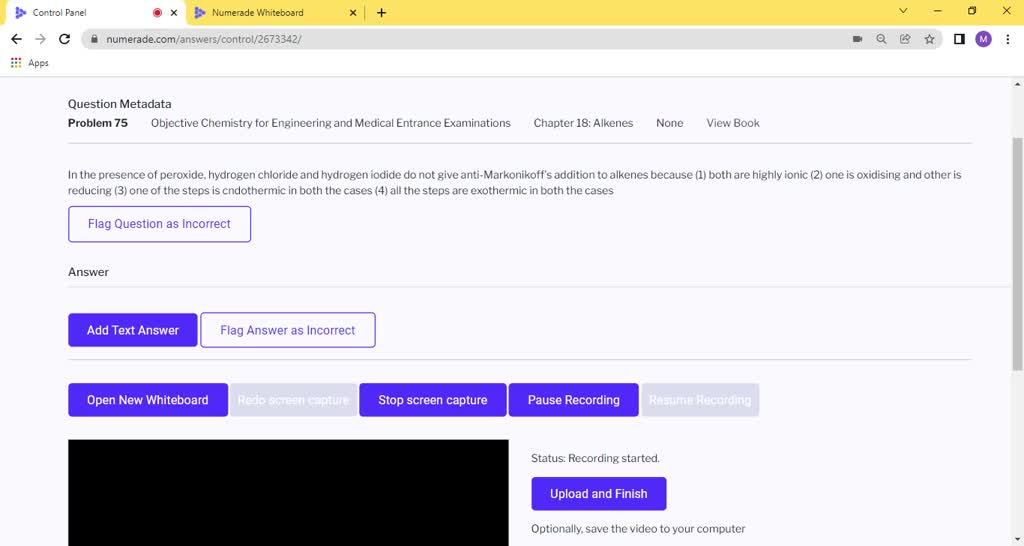1024x546 pixels.
Task: Open the profile avatar M
Action: (x=983, y=39)
